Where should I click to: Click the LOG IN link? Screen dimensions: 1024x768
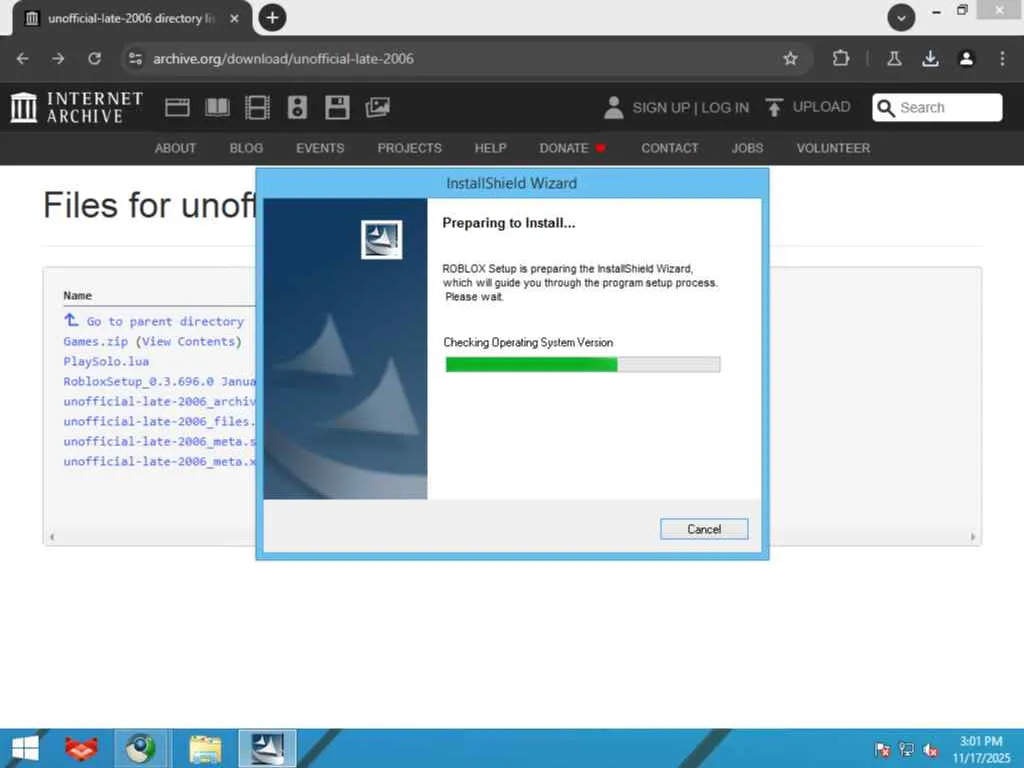tap(725, 108)
